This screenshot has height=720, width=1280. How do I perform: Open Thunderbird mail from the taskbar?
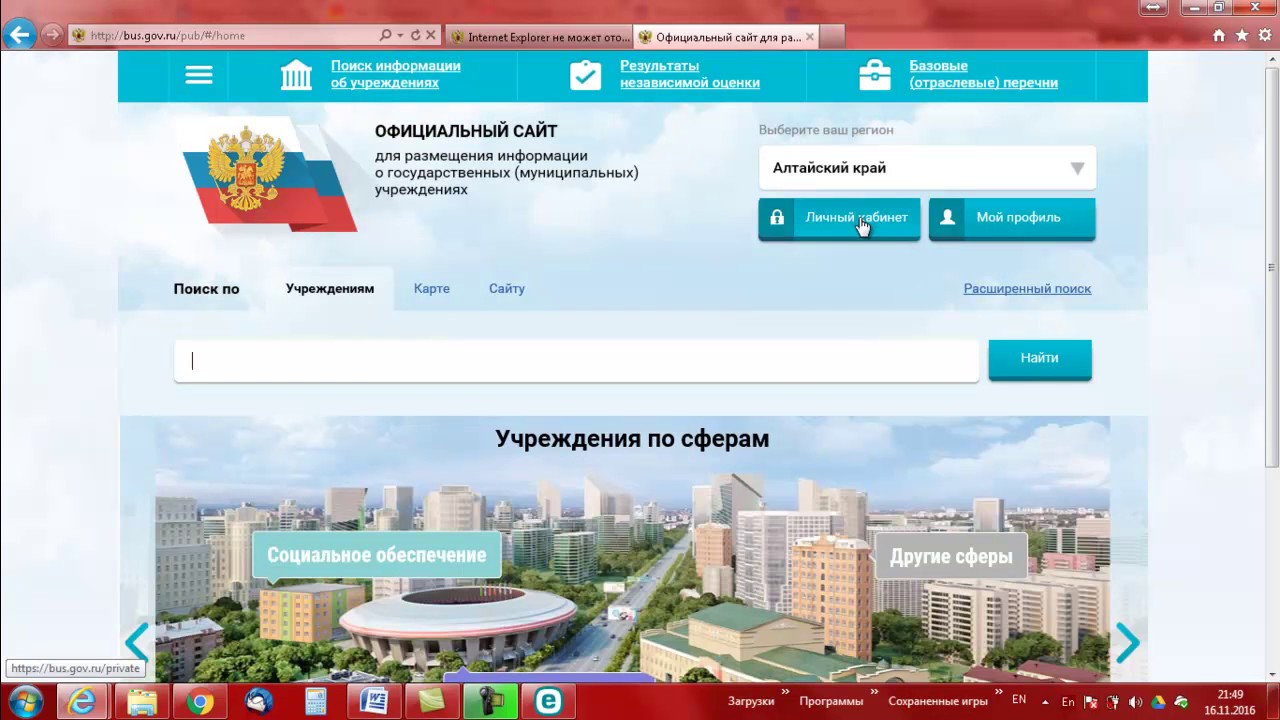pos(258,702)
